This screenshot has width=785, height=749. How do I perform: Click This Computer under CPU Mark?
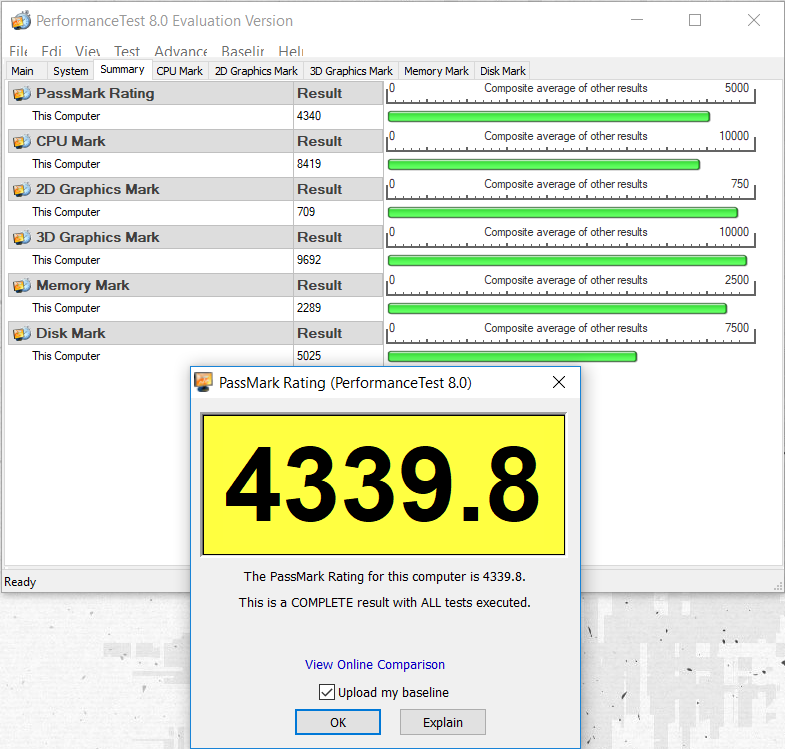tap(66, 164)
